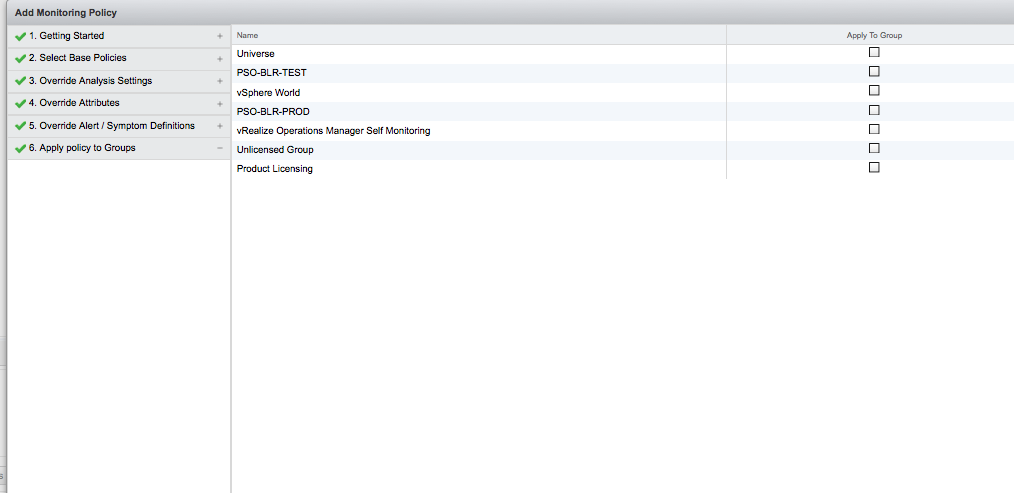Click green checkmark beside Select Base Policies

20,58
